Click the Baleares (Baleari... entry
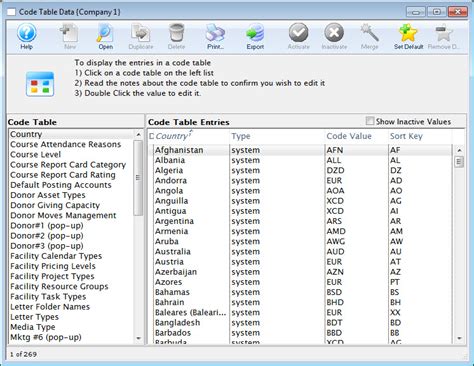474x366 pixels. [190, 313]
